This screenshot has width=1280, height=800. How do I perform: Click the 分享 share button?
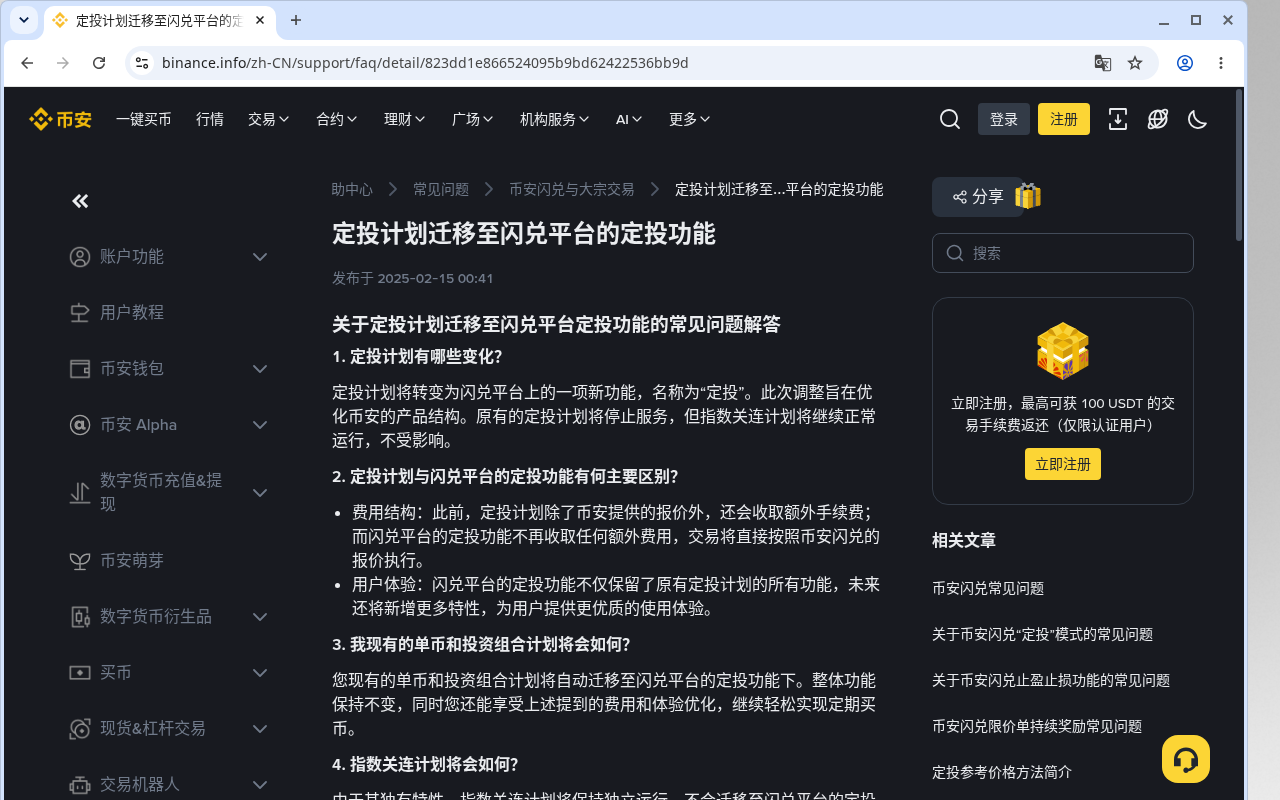pyautogui.click(x=978, y=197)
